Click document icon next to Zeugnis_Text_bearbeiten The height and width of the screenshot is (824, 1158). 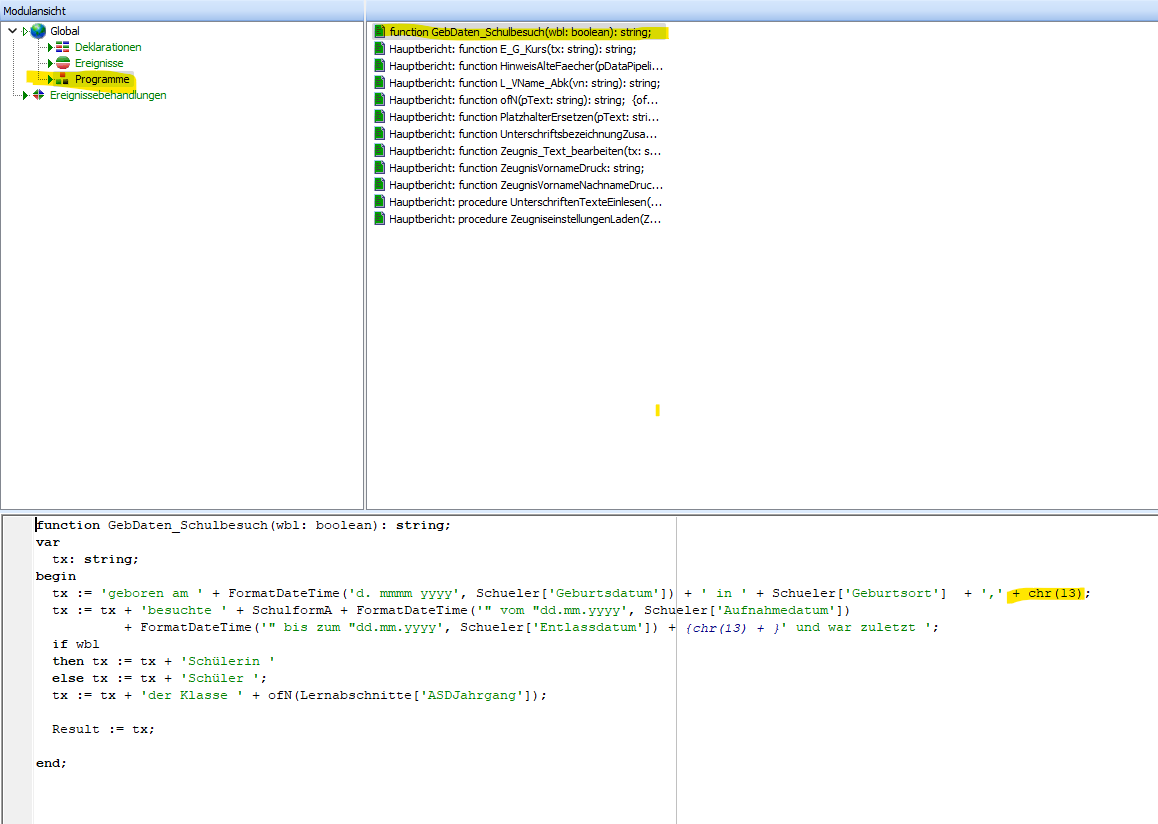(380, 151)
